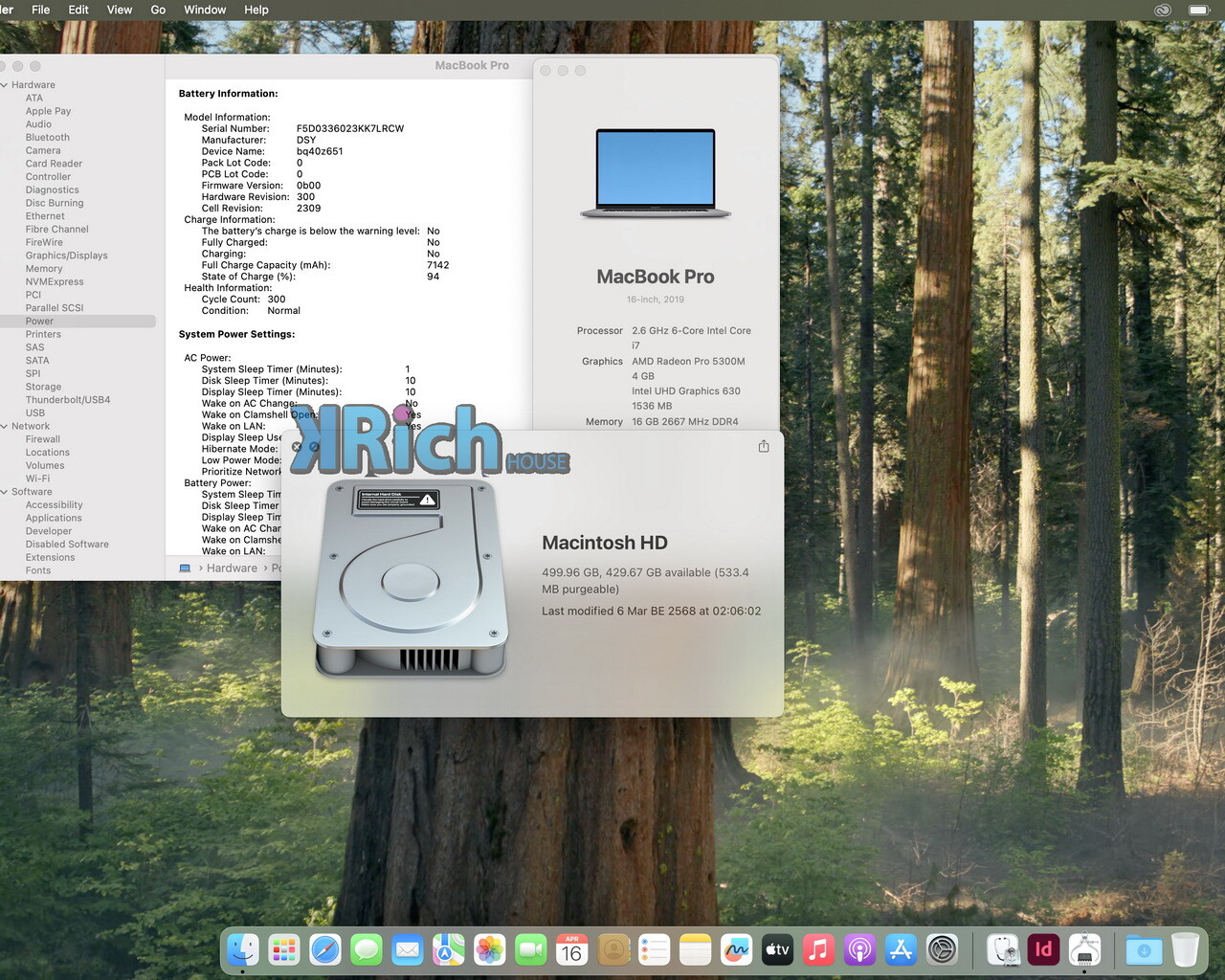Select Apple Pay in the sidebar
The height and width of the screenshot is (980, 1225).
(48, 111)
